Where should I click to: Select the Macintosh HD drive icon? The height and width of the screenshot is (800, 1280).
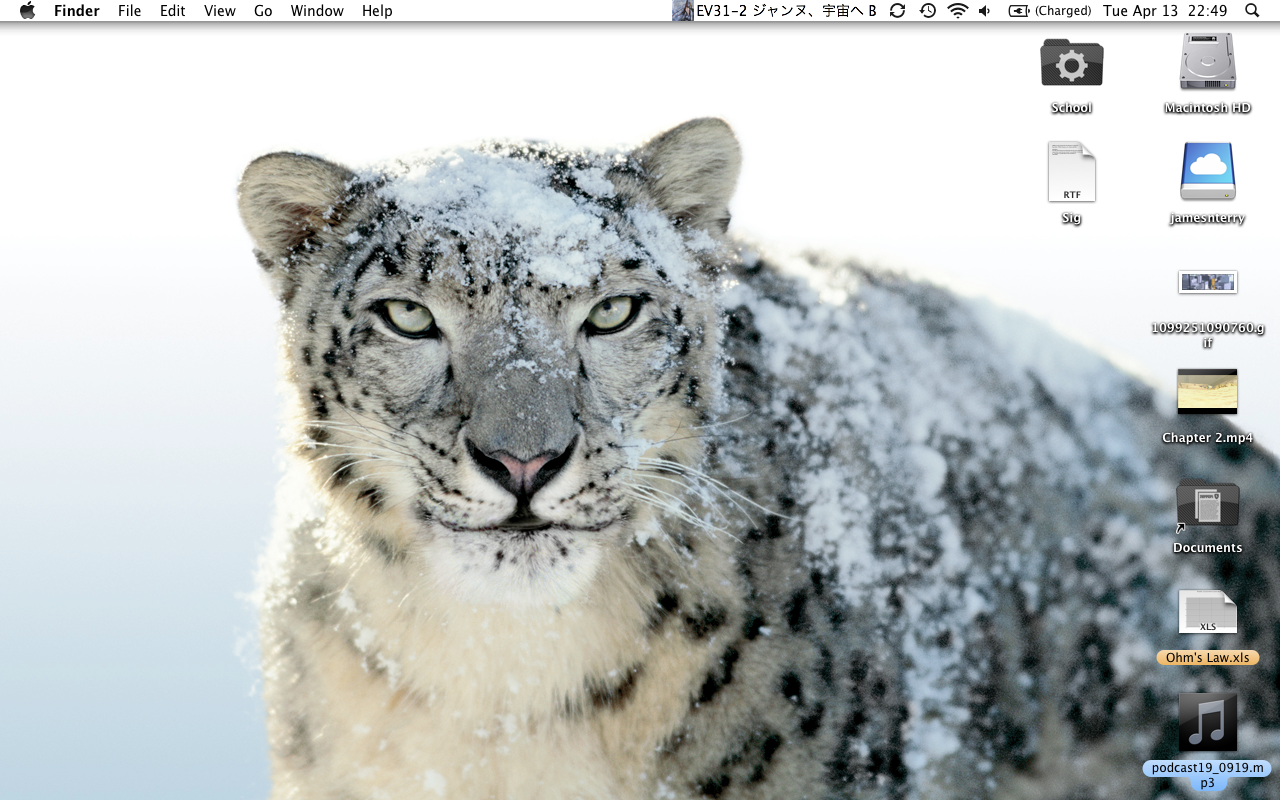point(1208,61)
